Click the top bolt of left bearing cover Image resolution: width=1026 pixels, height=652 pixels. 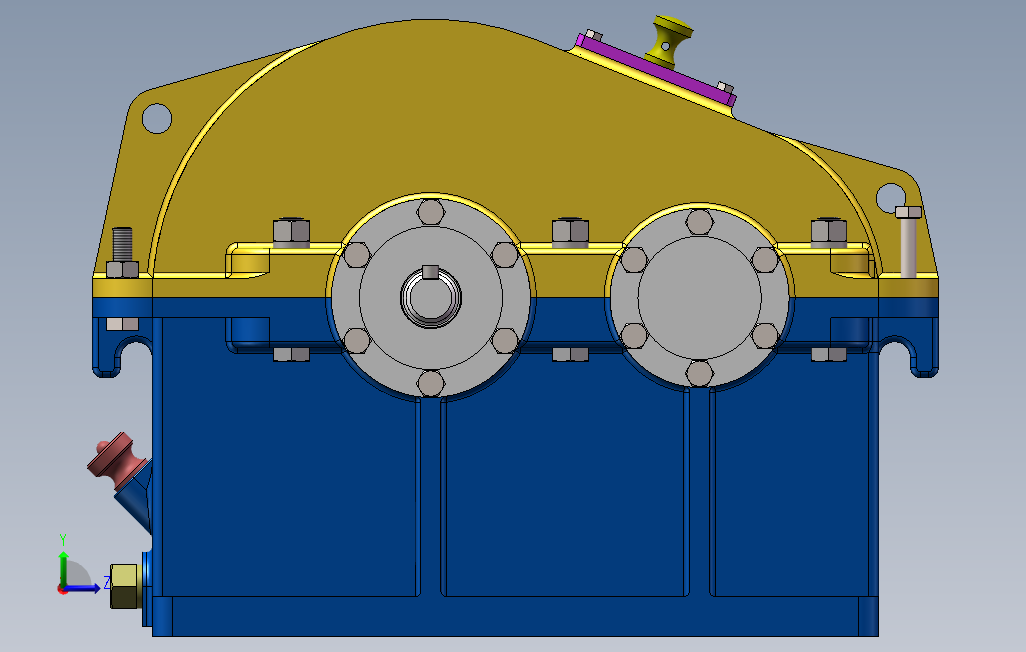pyautogui.click(x=431, y=213)
